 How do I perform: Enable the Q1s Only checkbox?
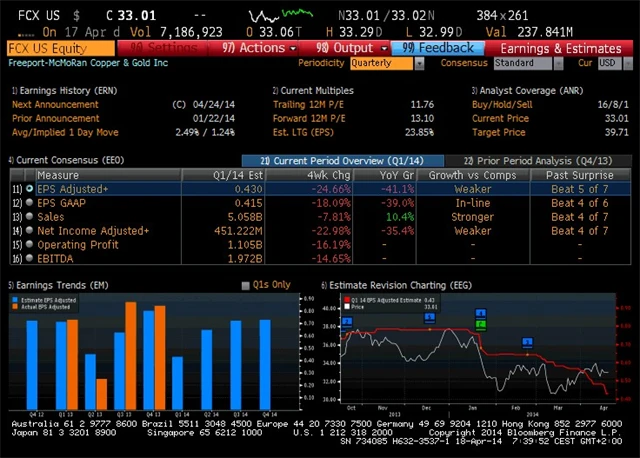point(246,285)
